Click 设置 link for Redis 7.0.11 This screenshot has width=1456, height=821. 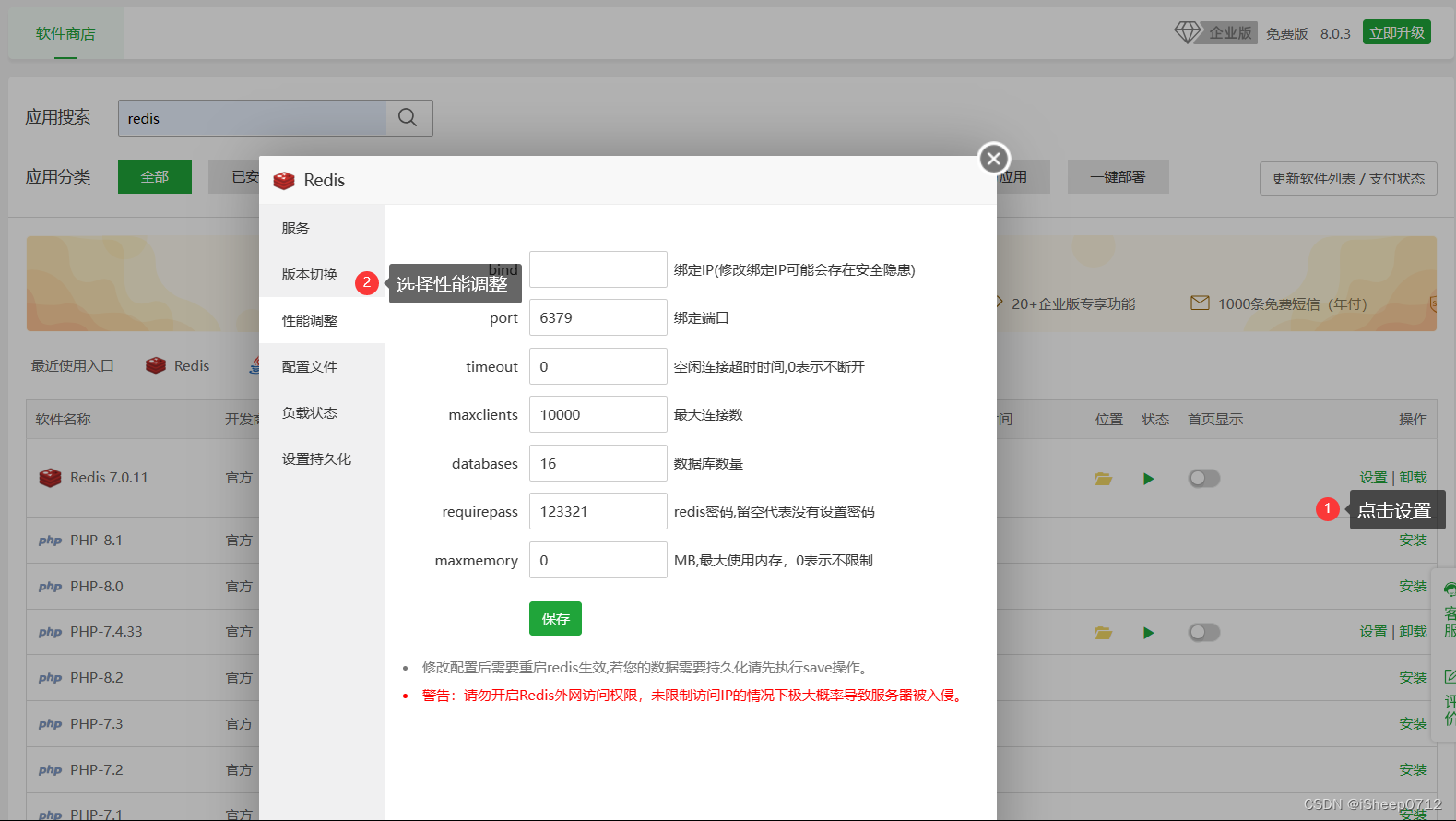pyautogui.click(x=1373, y=478)
